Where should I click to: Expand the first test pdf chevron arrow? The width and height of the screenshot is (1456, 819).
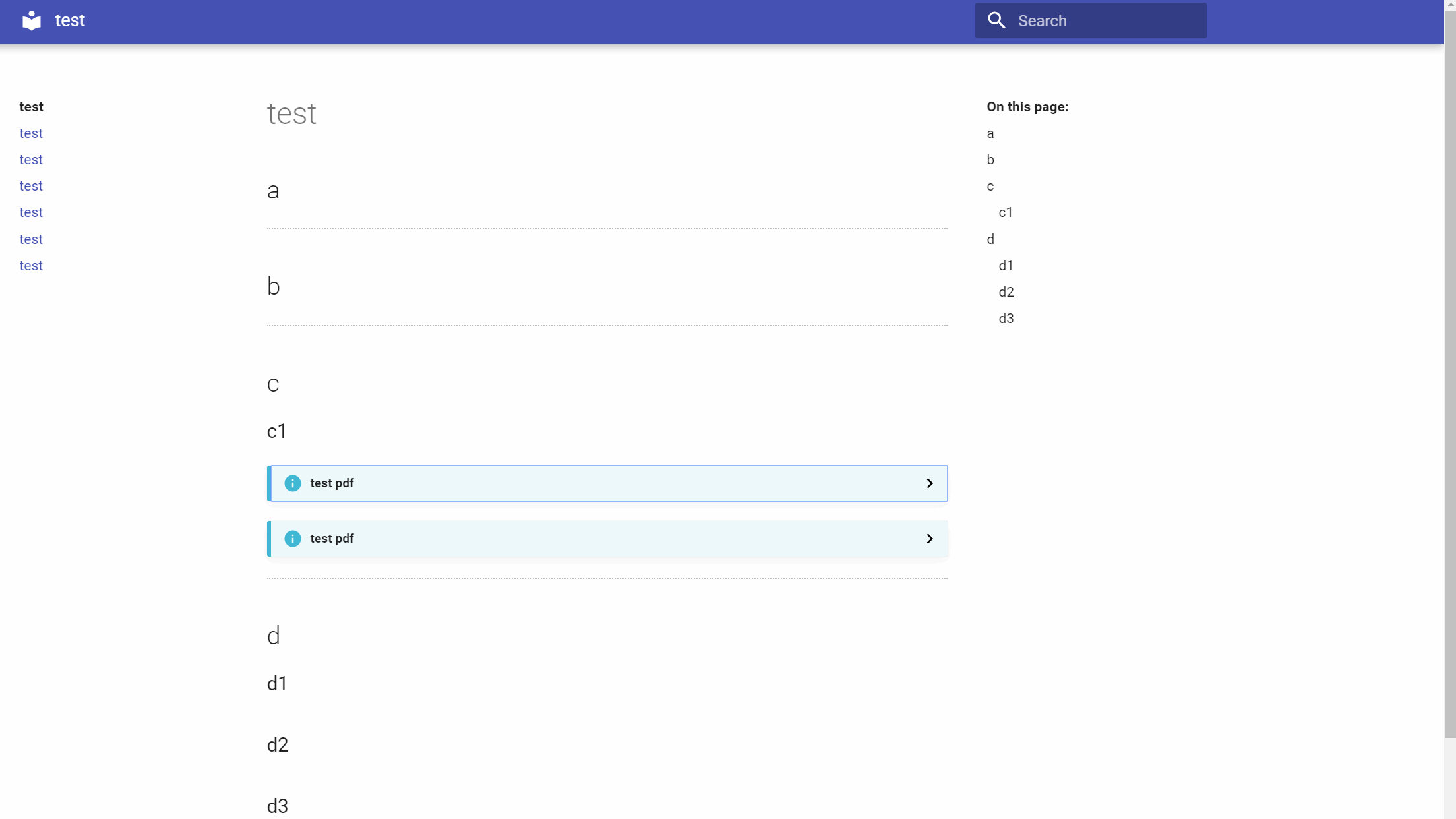click(929, 483)
